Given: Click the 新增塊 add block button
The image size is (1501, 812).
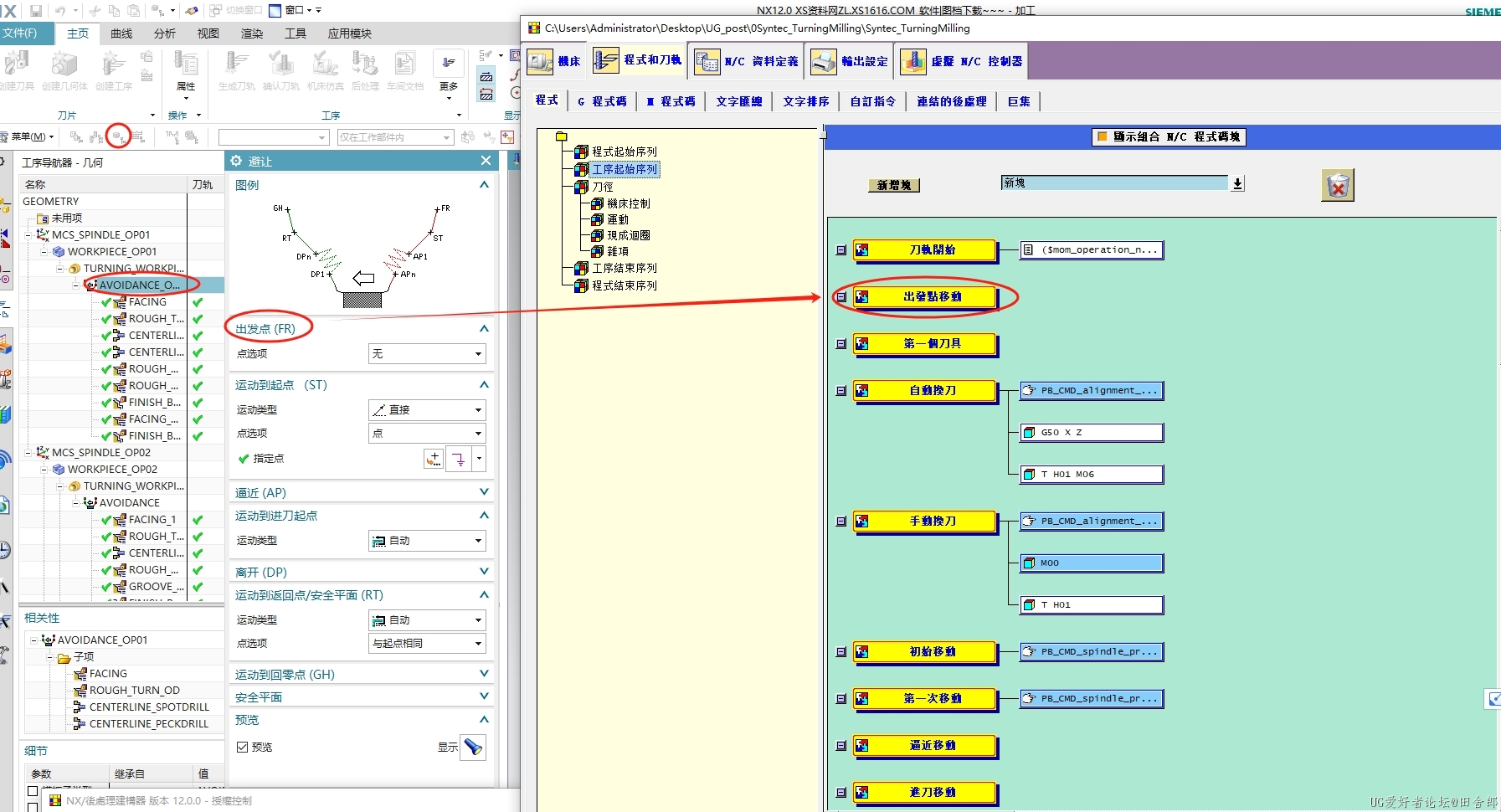Looking at the screenshot, I should (894, 185).
